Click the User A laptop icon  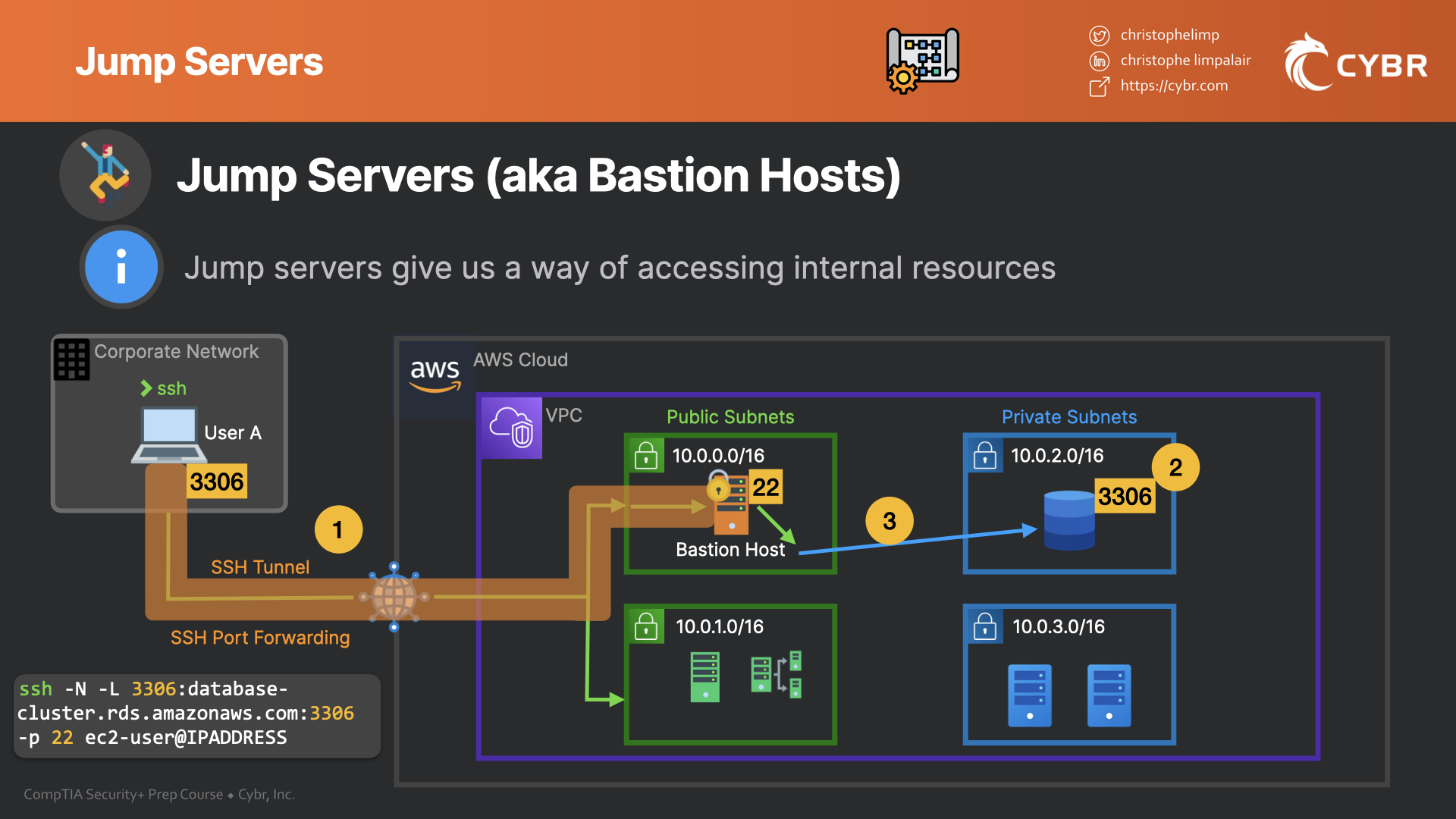(168, 435)
